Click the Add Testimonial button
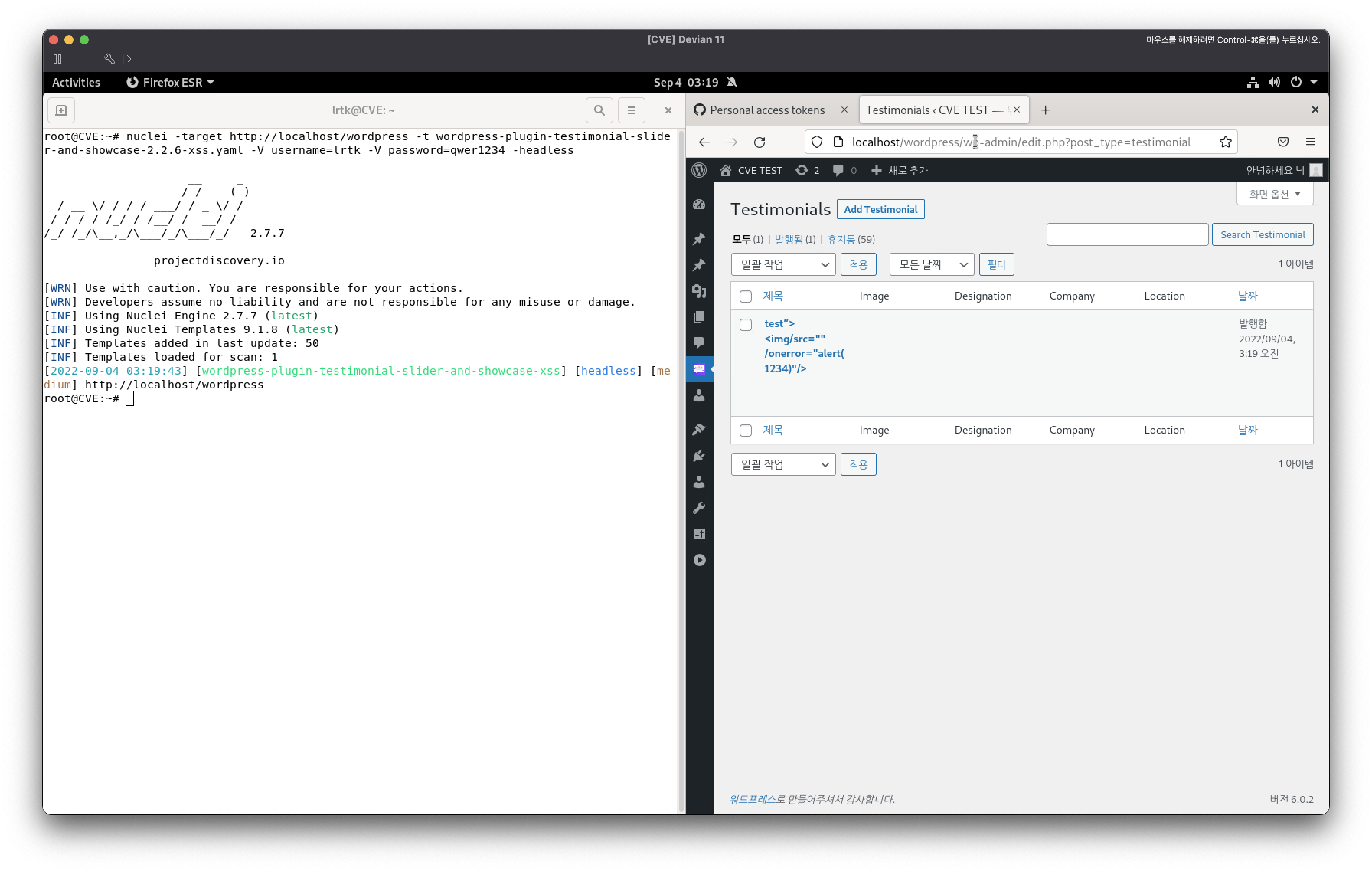This screenshot has height=871, width=1372. tap(880, 209)
